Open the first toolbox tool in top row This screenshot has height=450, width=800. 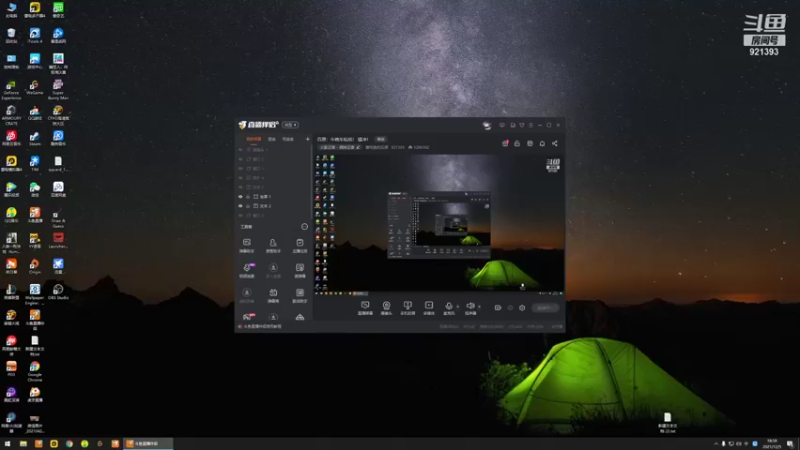click(246, 245)
